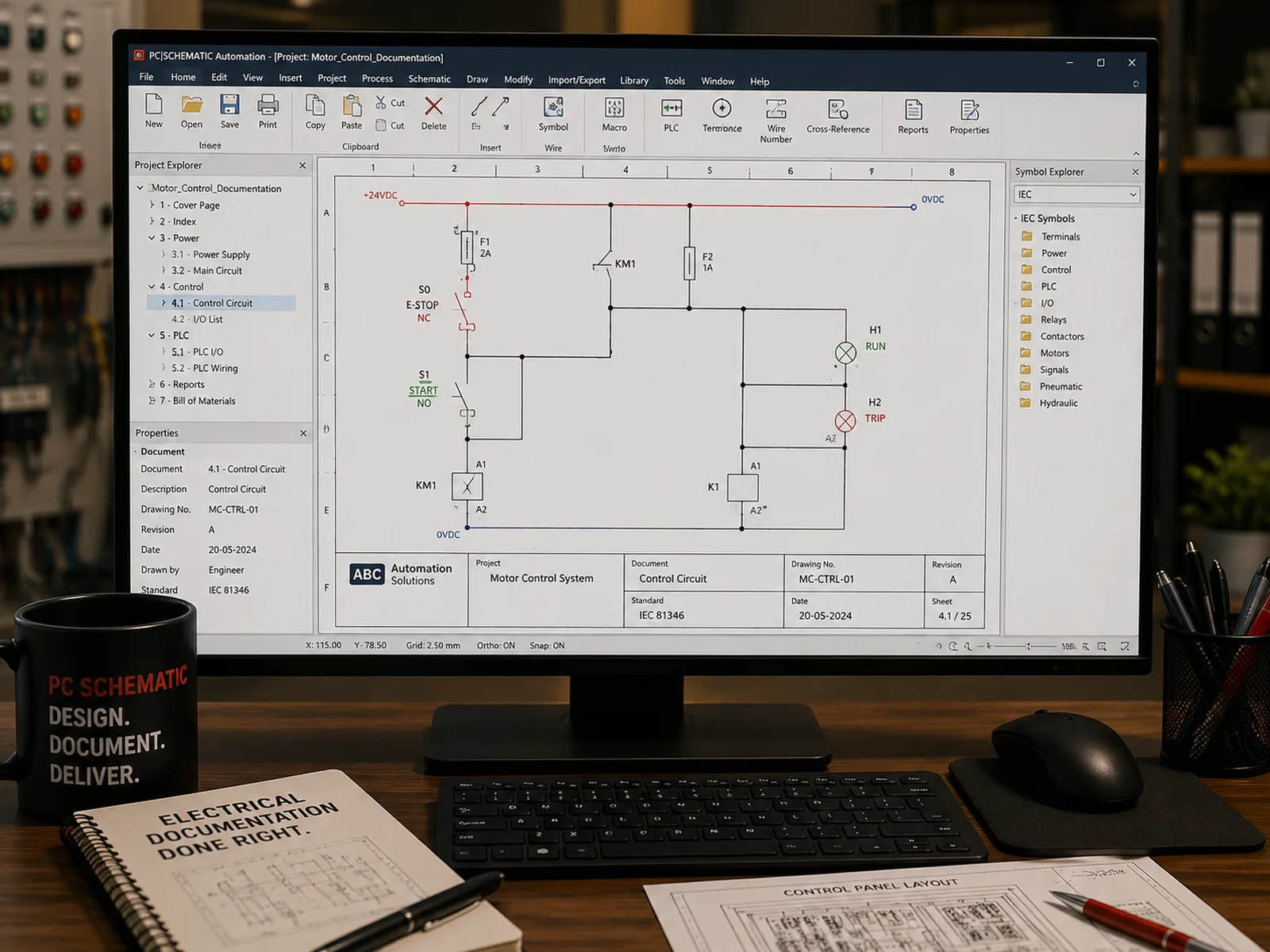1270x952 pixels.
Task: Open the Contactors symbol folder
Action: (x=1053, y=336)
